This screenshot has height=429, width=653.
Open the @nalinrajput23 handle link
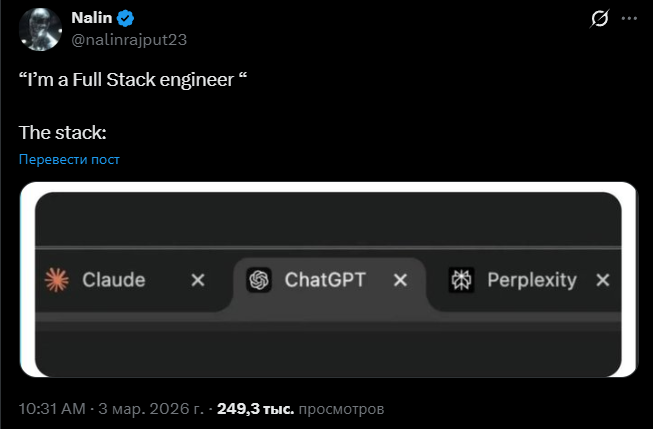[129, 39]
